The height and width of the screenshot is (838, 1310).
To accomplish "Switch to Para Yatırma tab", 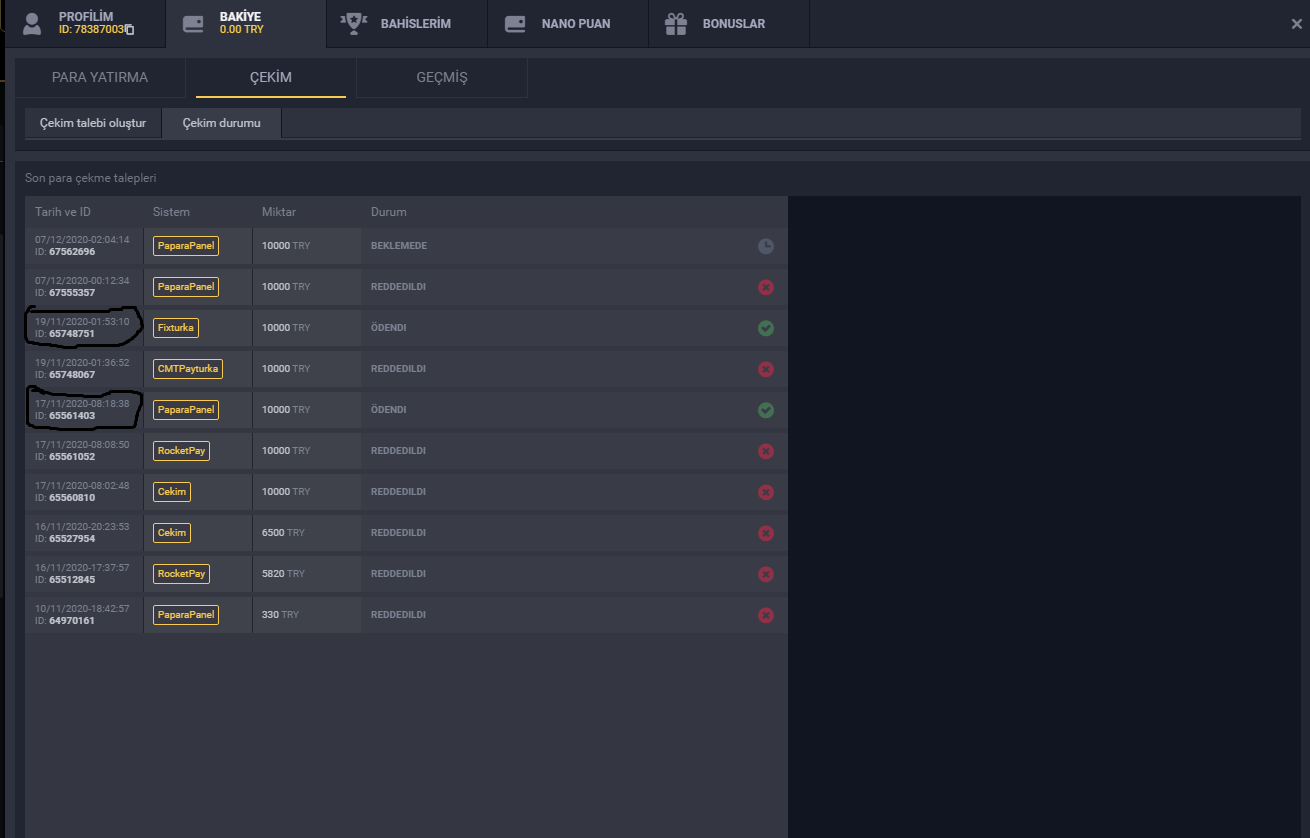I will pyautogui.click(x=100, y=77).
